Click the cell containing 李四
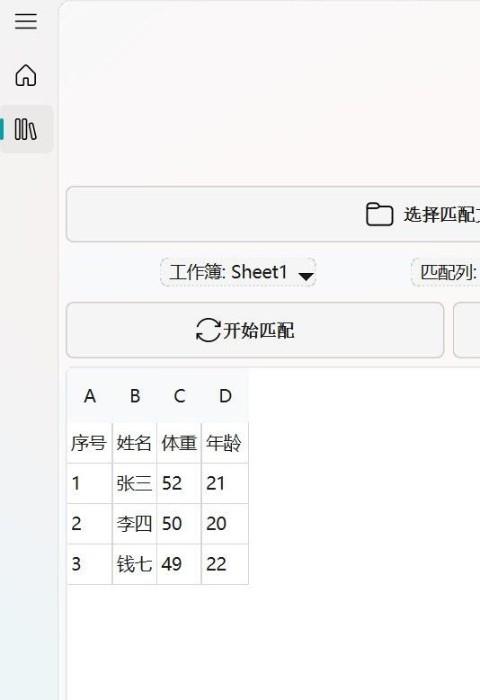 (134, 524)
